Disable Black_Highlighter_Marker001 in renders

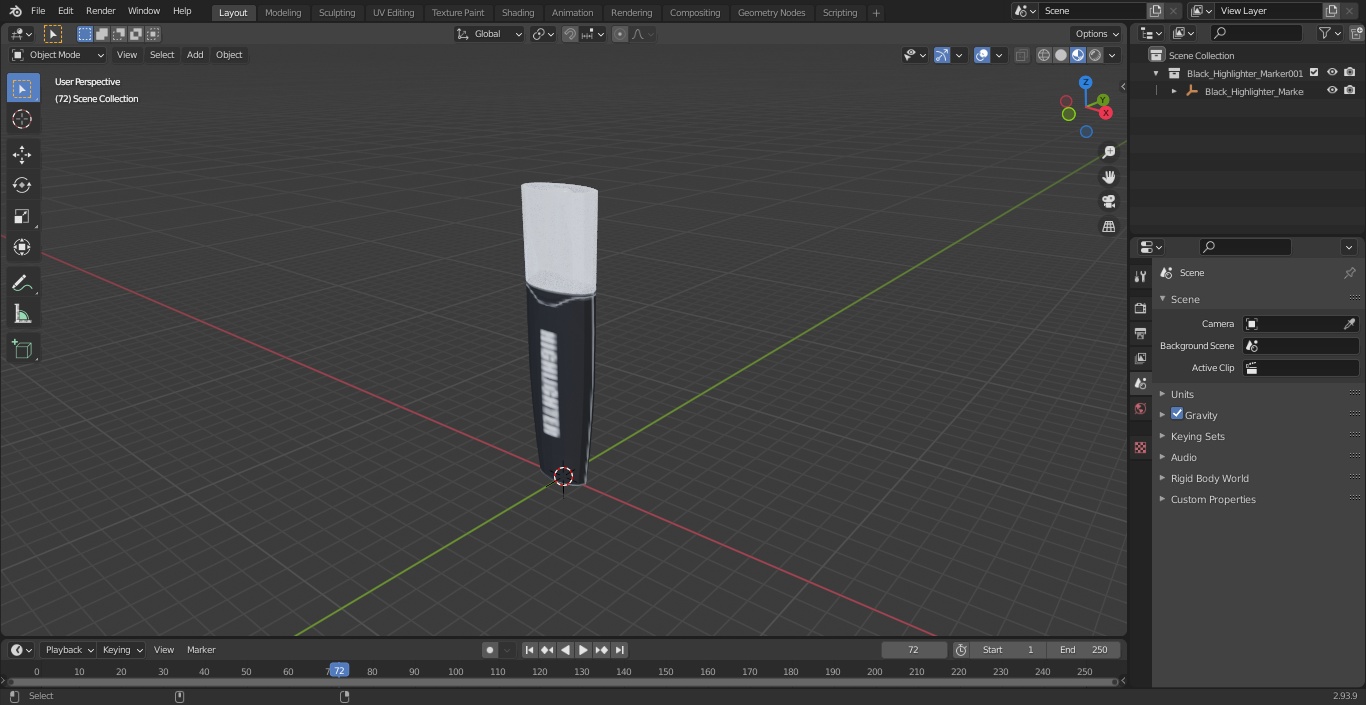[x=1350, y=73]
